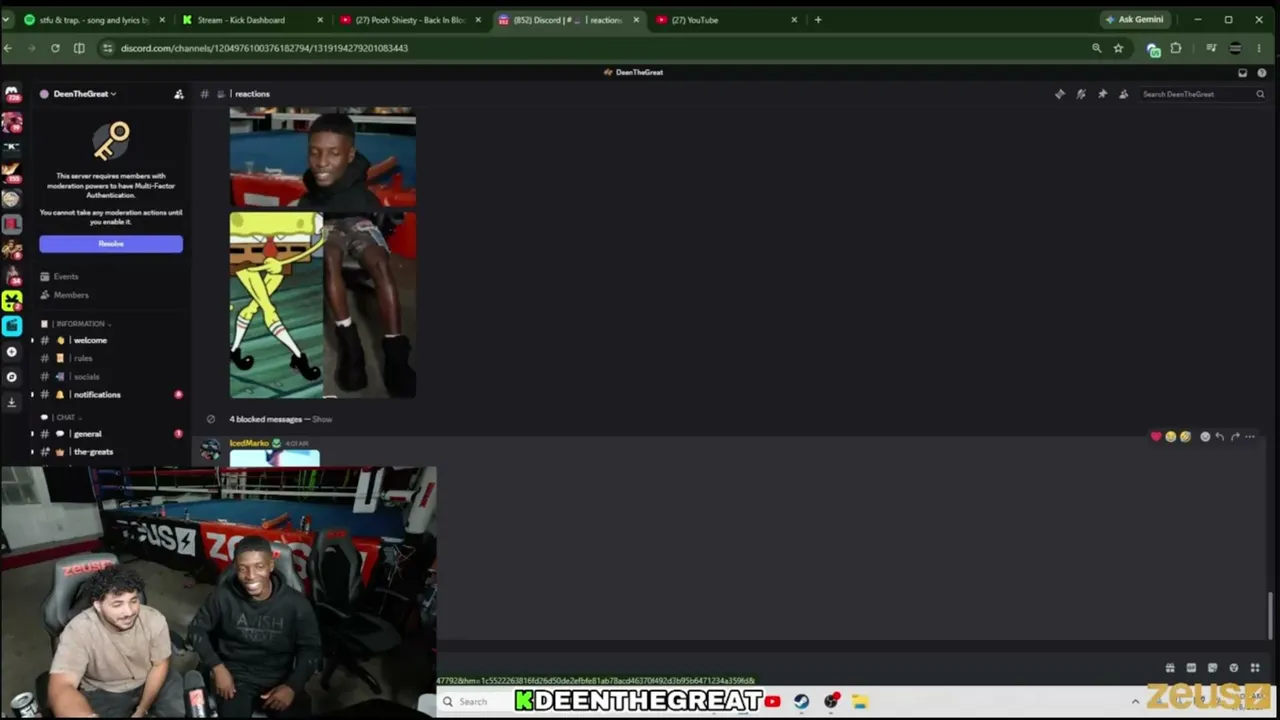Open the Members section
This screenshot has height=720, width=1280.
tap(111, 295)
